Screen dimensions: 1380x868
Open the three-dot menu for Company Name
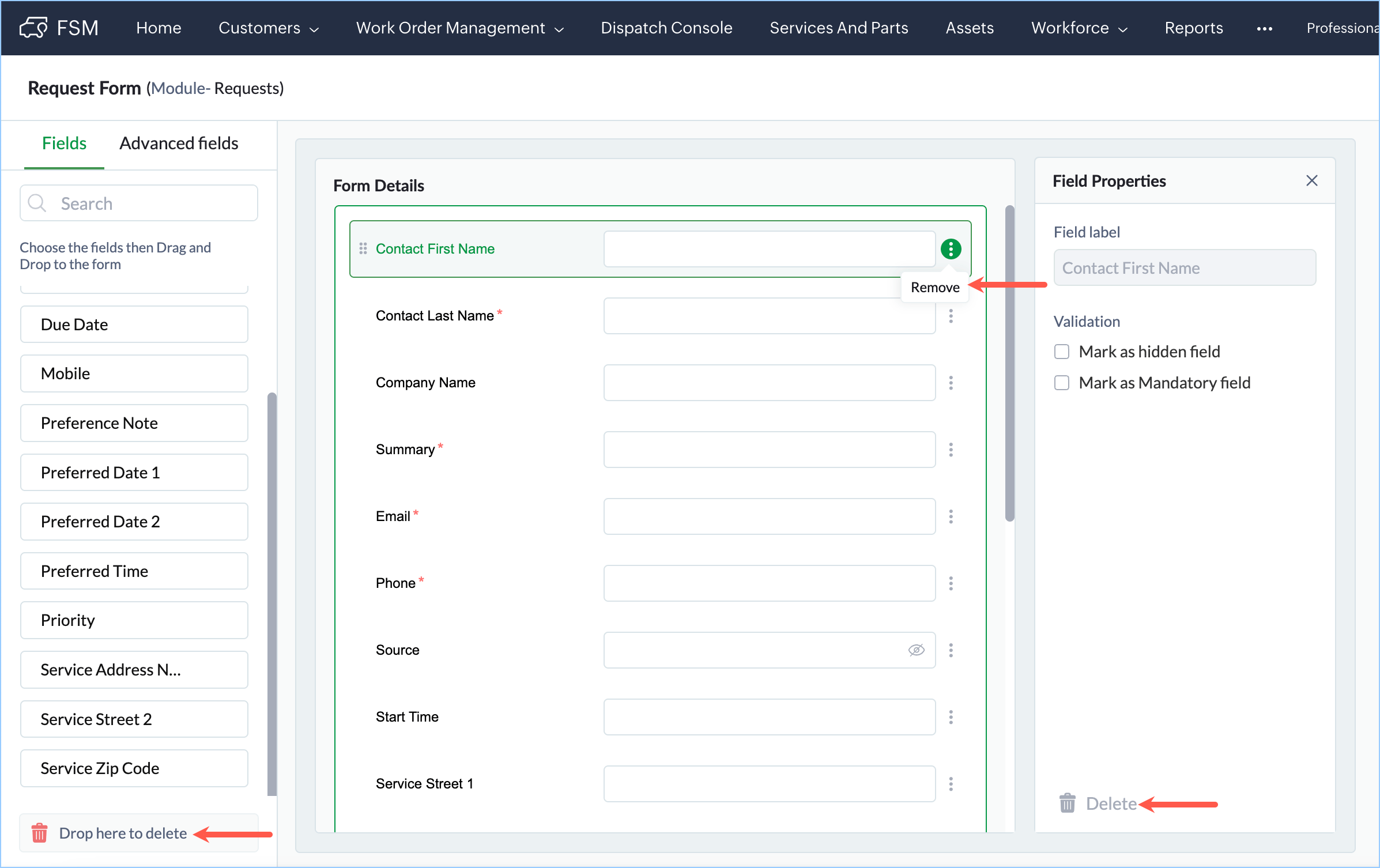click(951, 383)
